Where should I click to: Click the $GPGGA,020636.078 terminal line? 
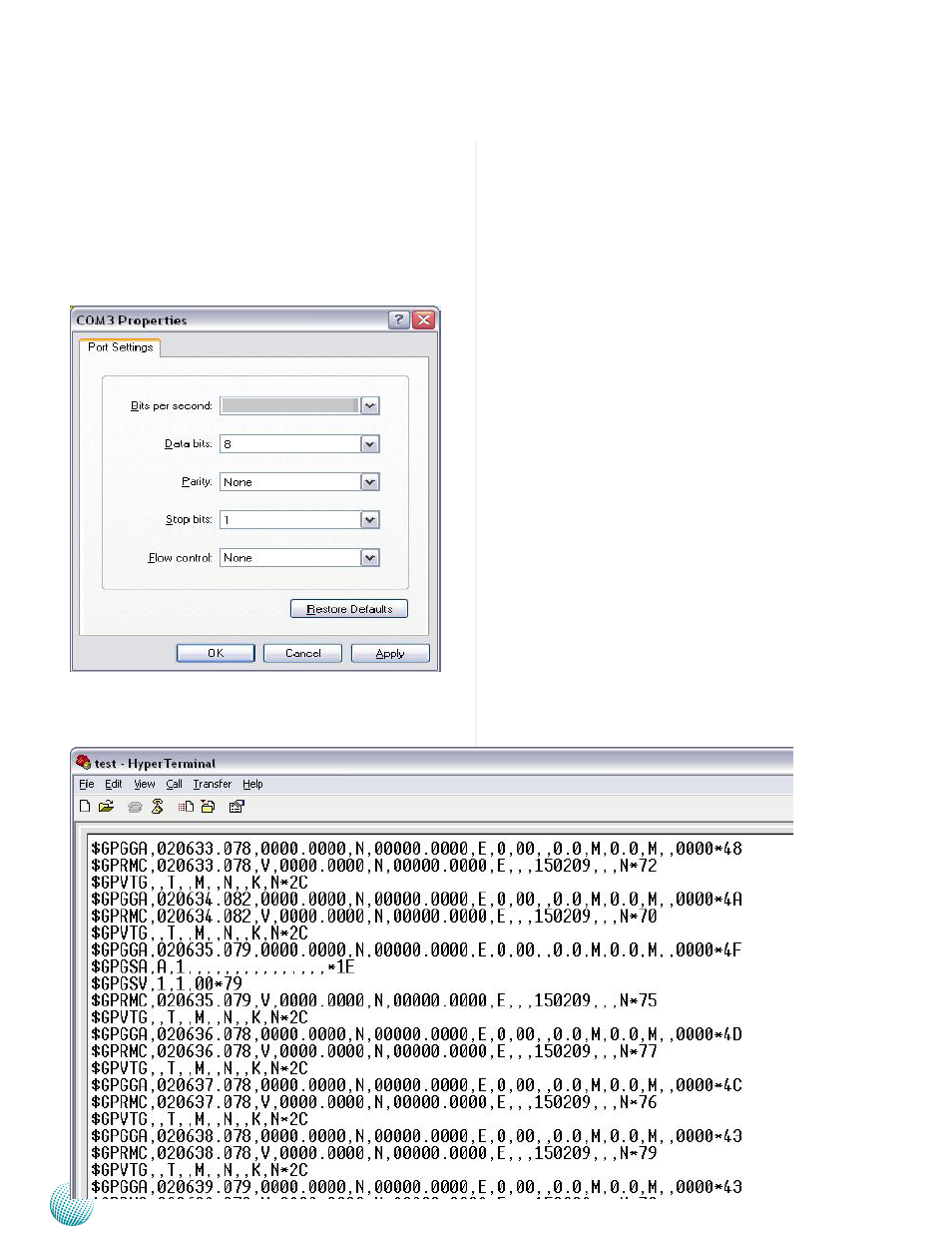[x=416, y=1034]
